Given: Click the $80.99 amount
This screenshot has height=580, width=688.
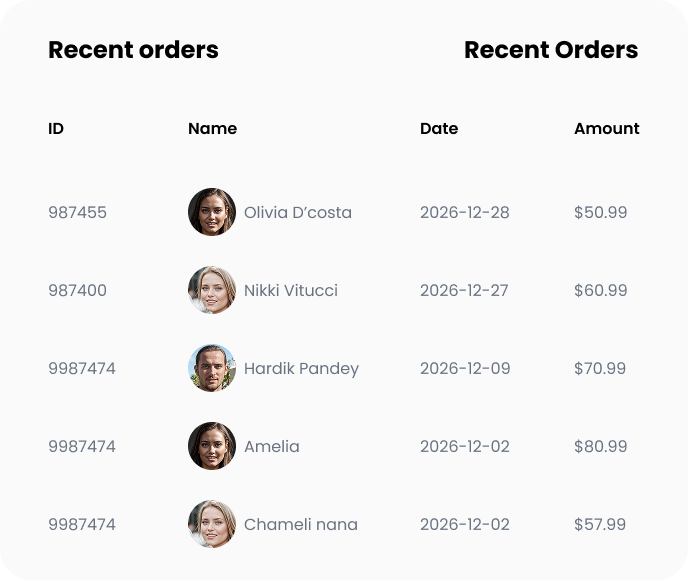Looking at the screenshot, I should pos(601,446).
